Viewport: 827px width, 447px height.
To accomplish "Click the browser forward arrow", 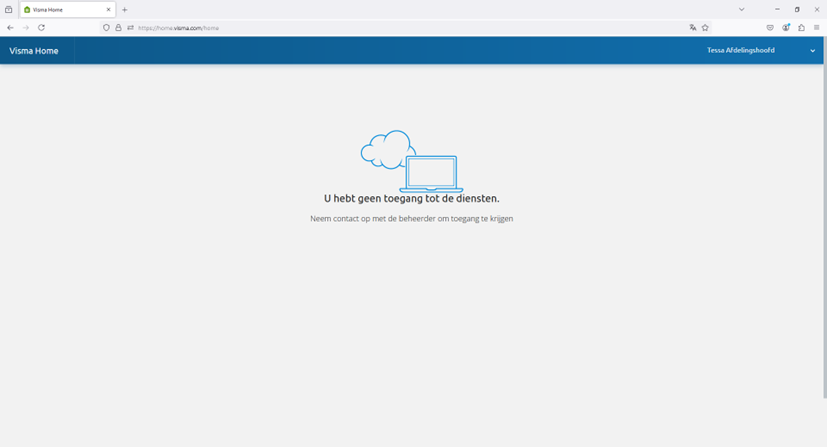I will [25, 28].
